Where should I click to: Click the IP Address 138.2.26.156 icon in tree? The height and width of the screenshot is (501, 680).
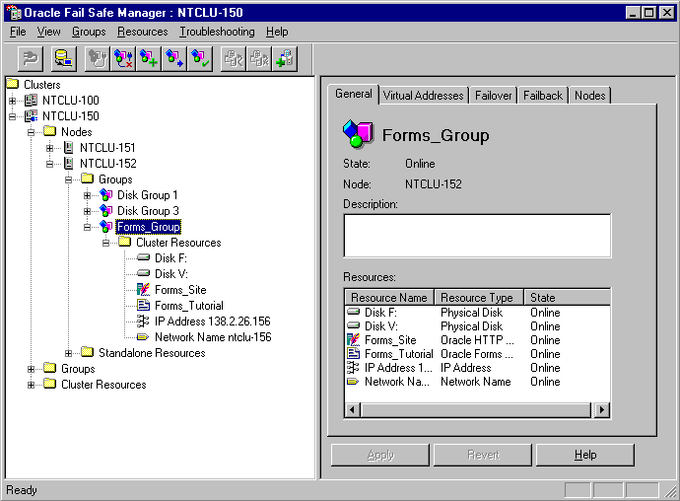pyautogui.click(x=143, y=321)
